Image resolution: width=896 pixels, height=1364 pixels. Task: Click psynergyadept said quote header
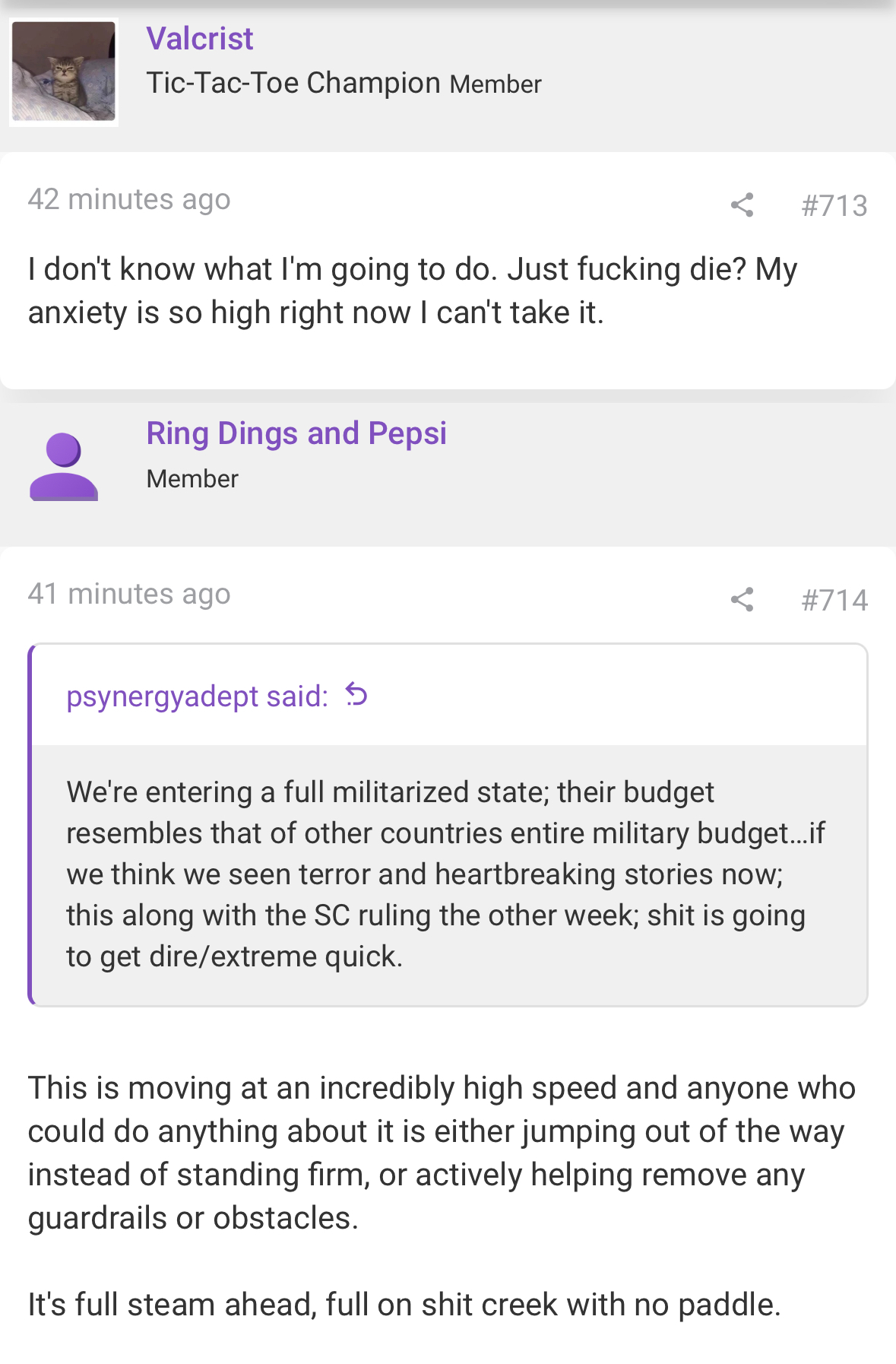pyautogui.click(x=198, y=696)
